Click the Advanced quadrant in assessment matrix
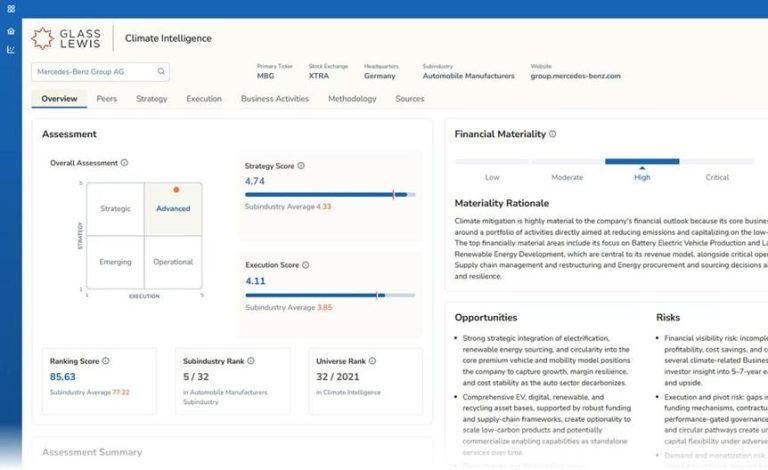 tap(173, 209)
